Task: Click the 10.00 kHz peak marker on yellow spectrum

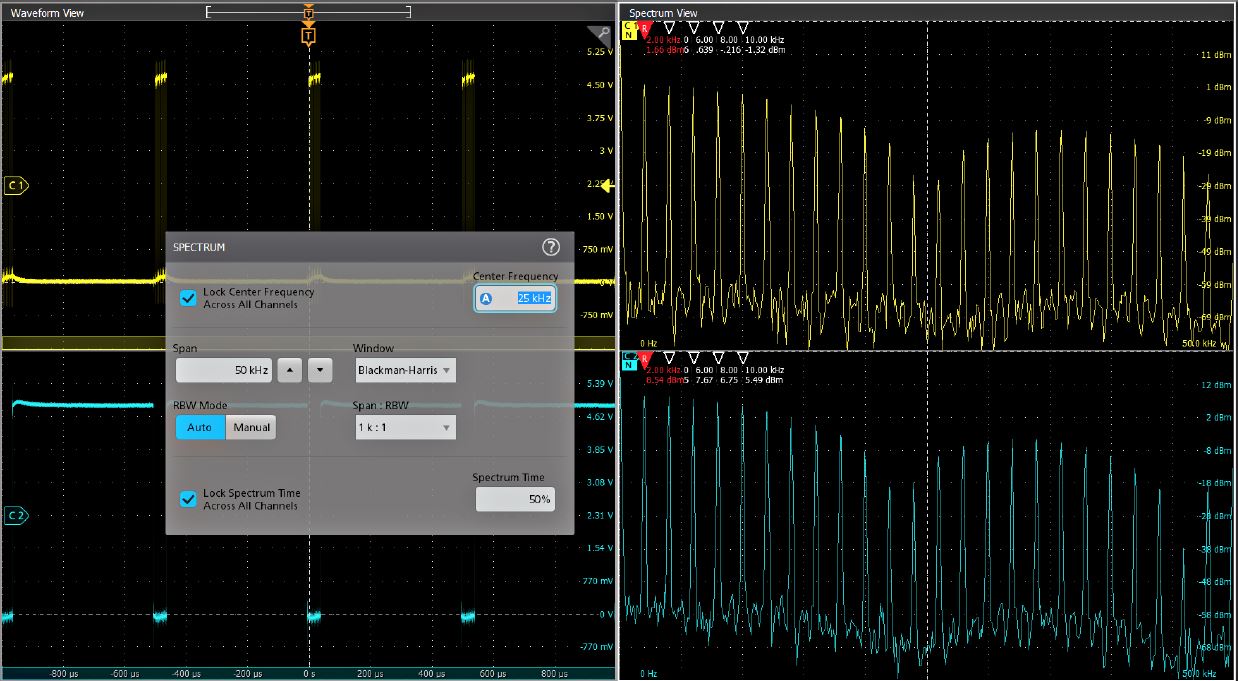Action: point(742,27)
